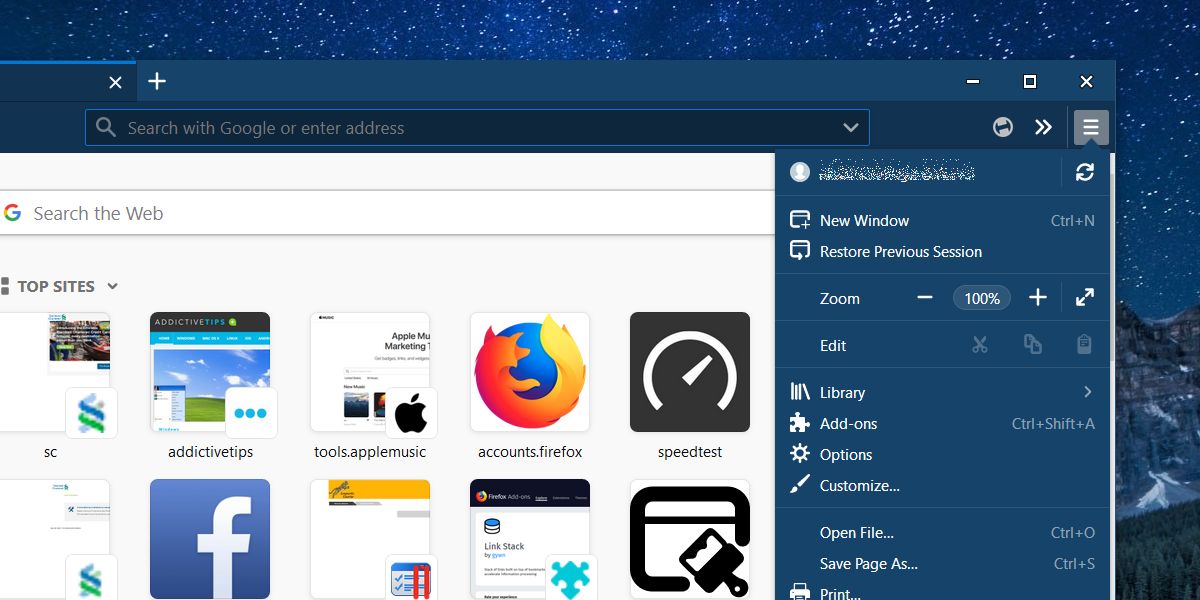Open the tools.applemusic top site tile
The image size is (1200, 600).
(x=370, y=372)
